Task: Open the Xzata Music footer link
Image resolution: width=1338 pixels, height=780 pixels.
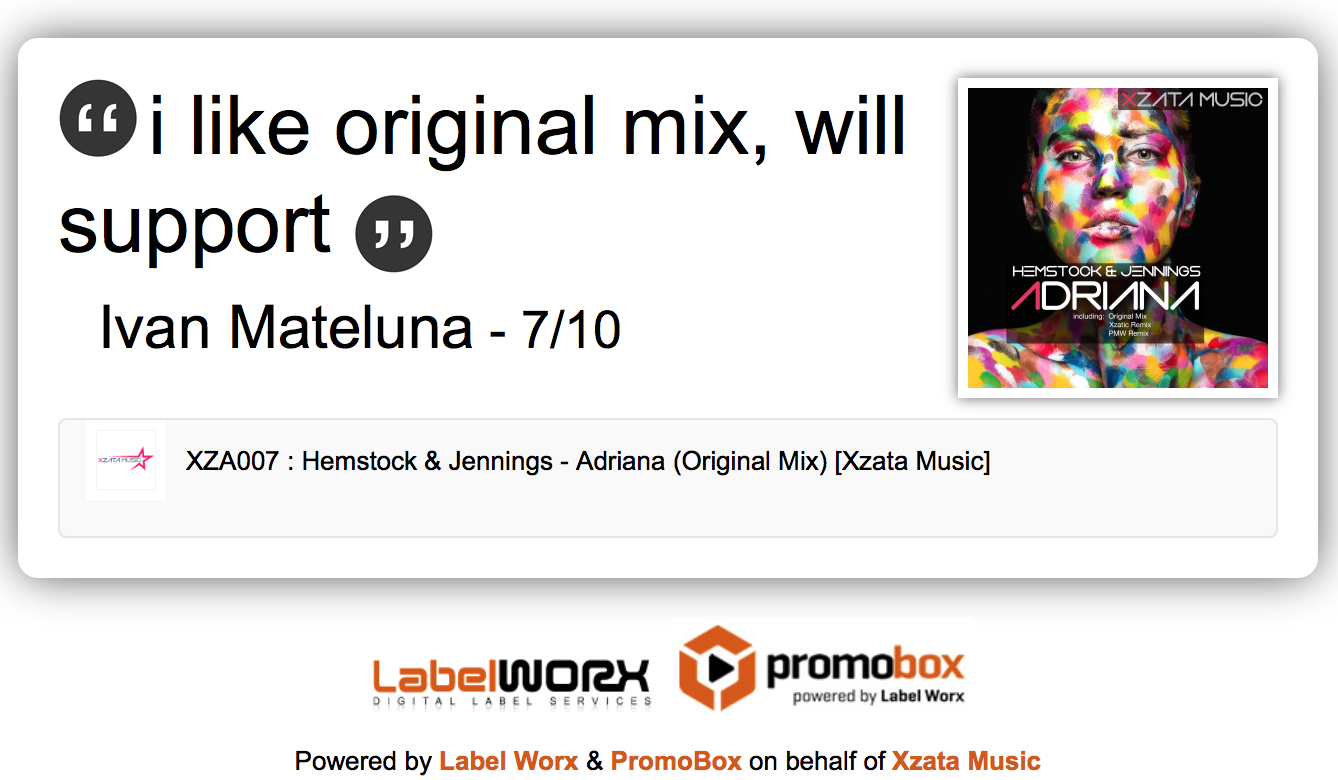Action: (966, 762)
